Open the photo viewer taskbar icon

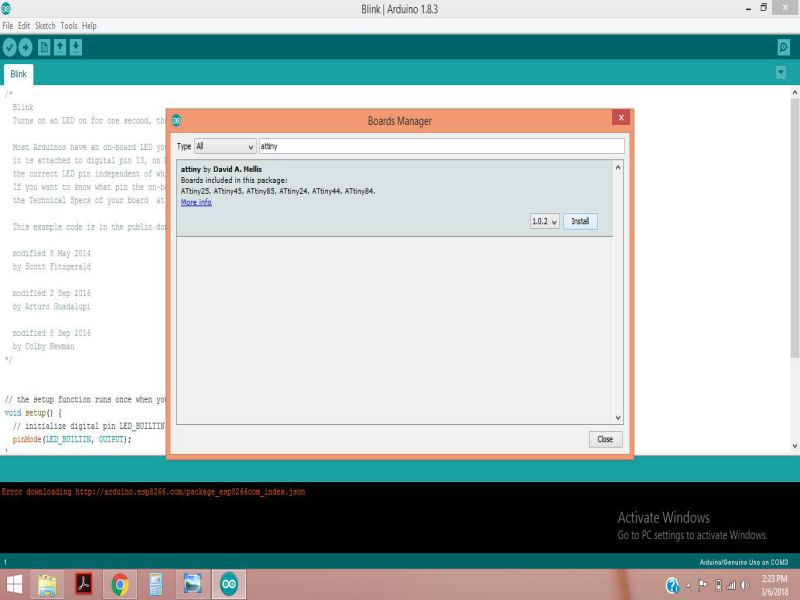[192, 585]
